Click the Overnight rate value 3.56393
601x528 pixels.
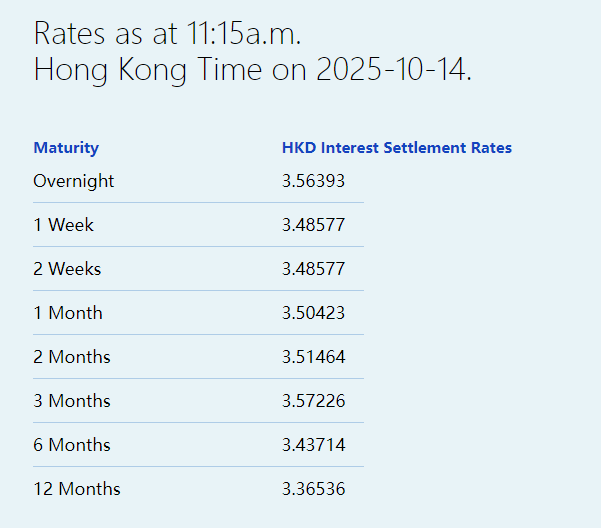coord(314,181)
